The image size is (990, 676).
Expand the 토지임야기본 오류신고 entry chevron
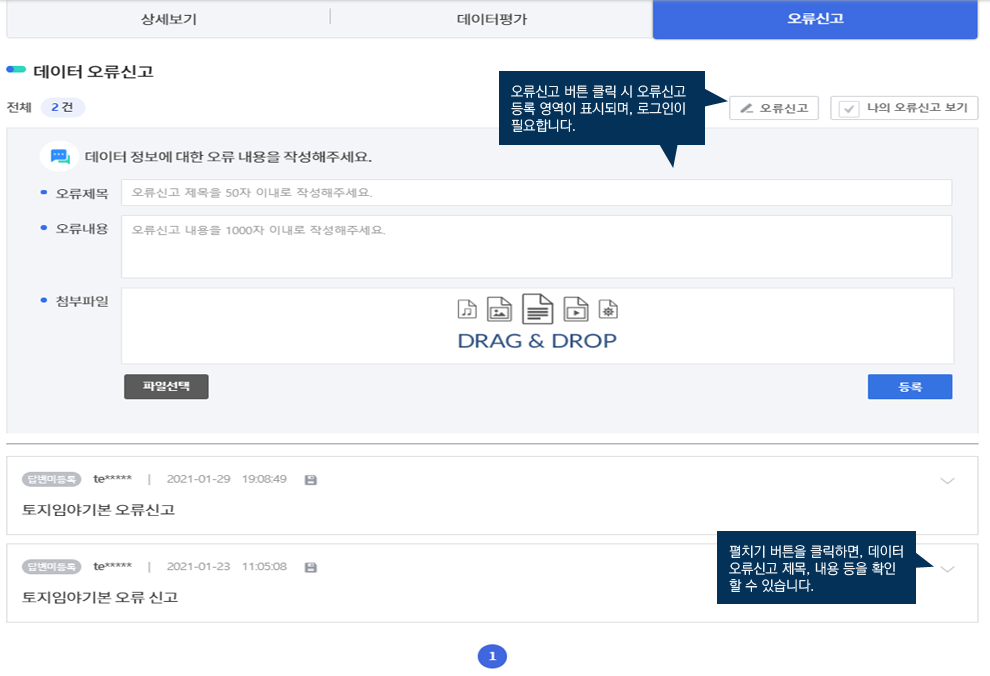click(948, 481)
